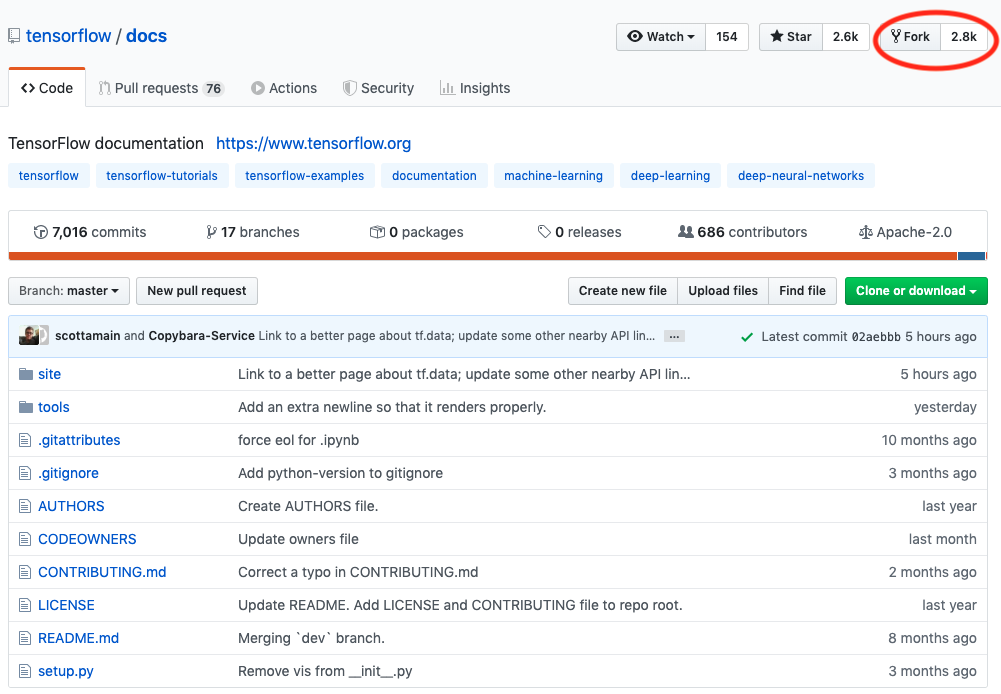Open the setup.py file

[x=66, y=672]
